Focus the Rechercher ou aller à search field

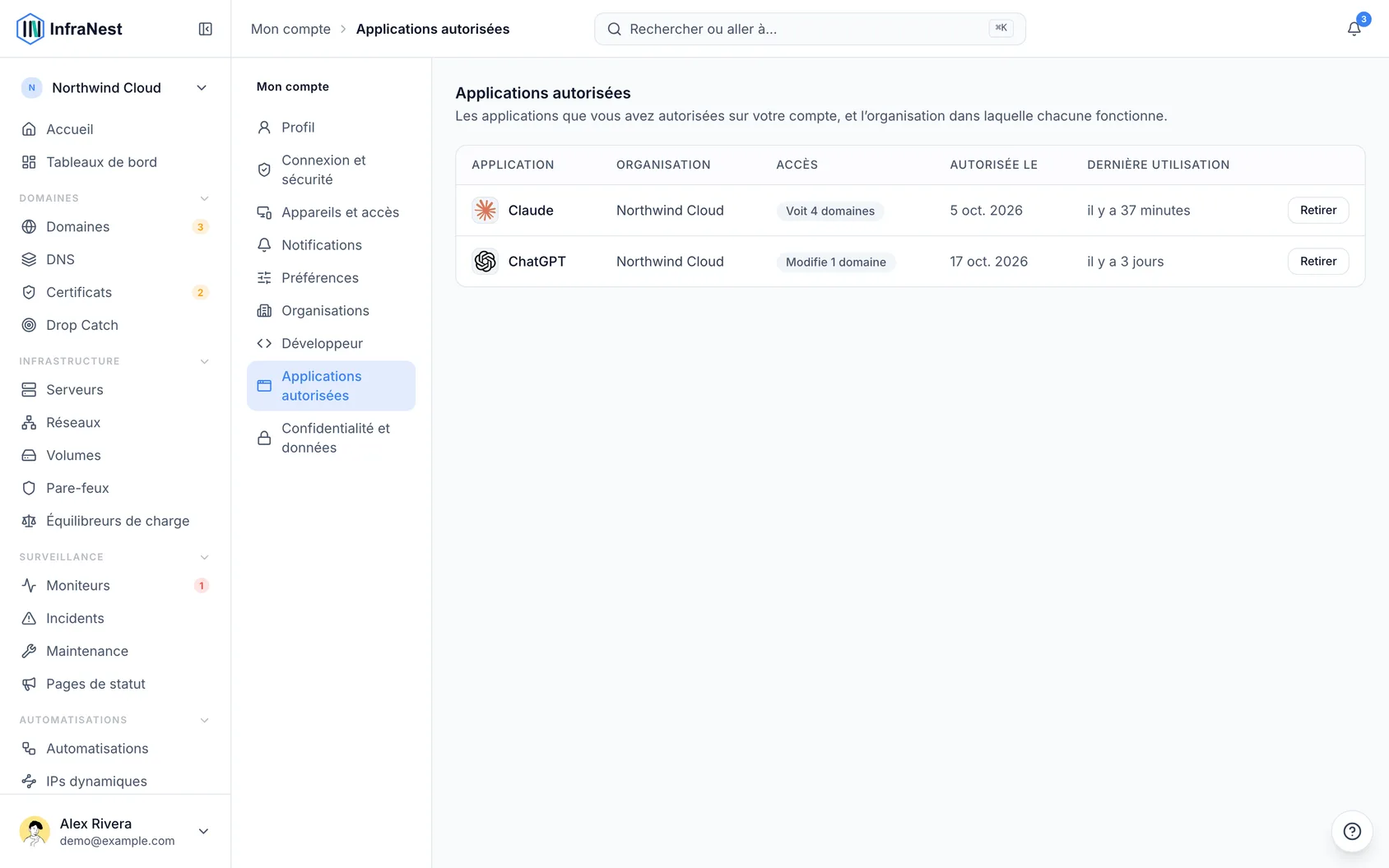click(810, 29)
